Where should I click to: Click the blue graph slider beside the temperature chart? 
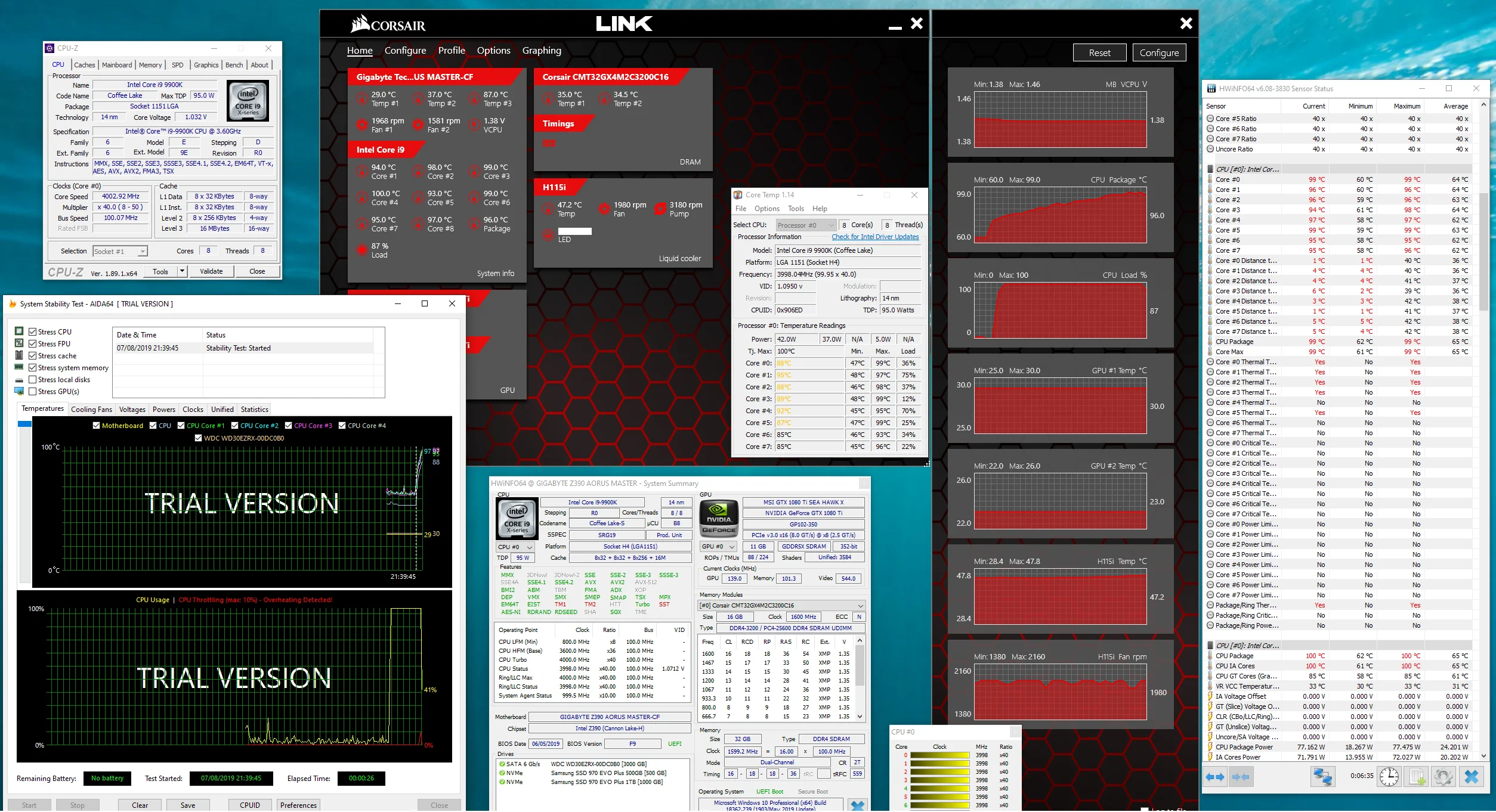click(x=24, y=424)
